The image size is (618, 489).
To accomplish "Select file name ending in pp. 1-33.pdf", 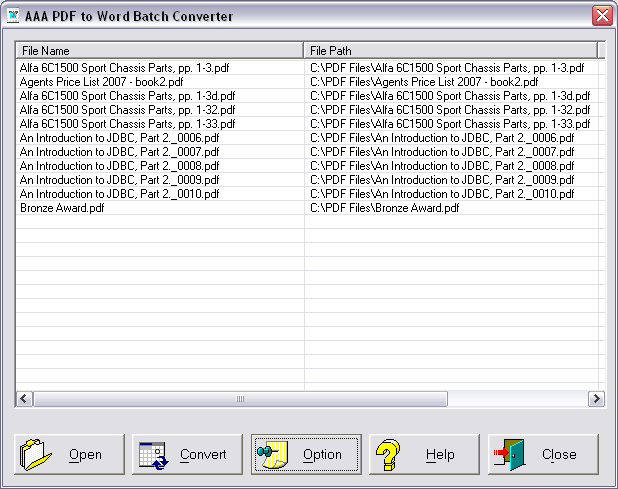I will 127,124.
